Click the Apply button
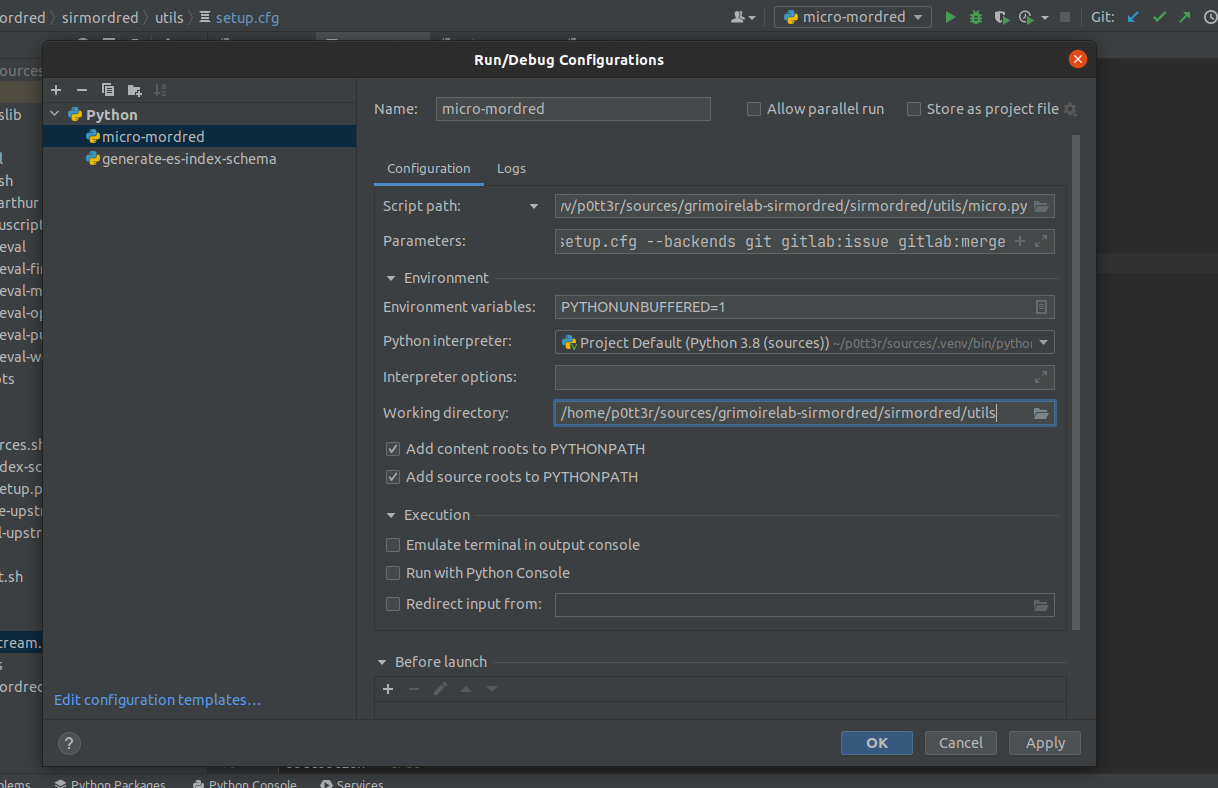Image resolution: width=1218 pixels, height=788 pixels. coord(1045,743)
